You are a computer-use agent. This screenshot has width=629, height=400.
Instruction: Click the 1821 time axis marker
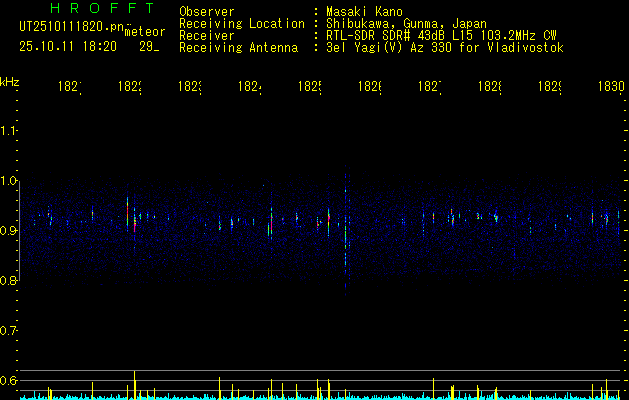coord(69,86)
